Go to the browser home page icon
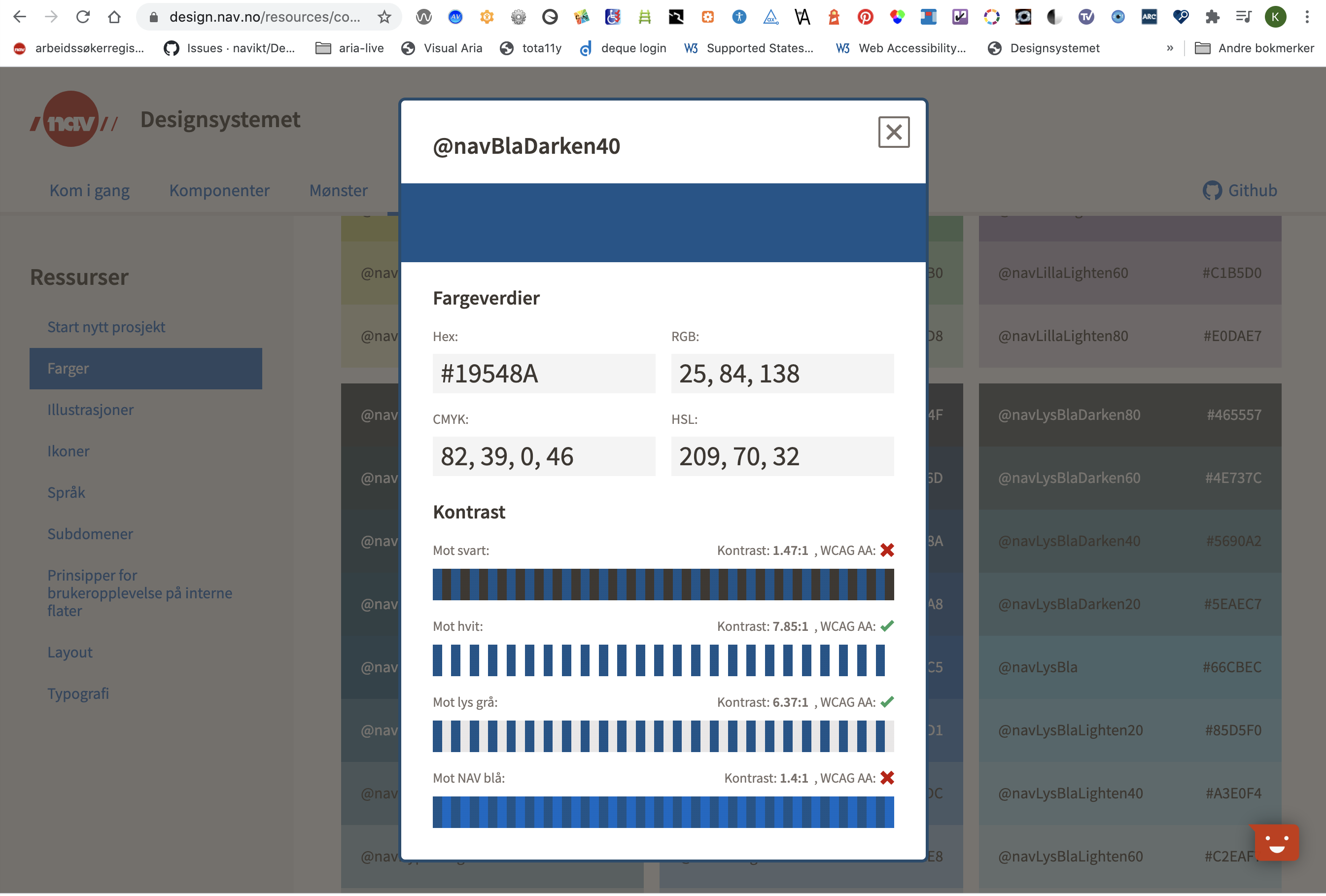Viewport: 1326px width, 896px height. [x=114, y=17]
